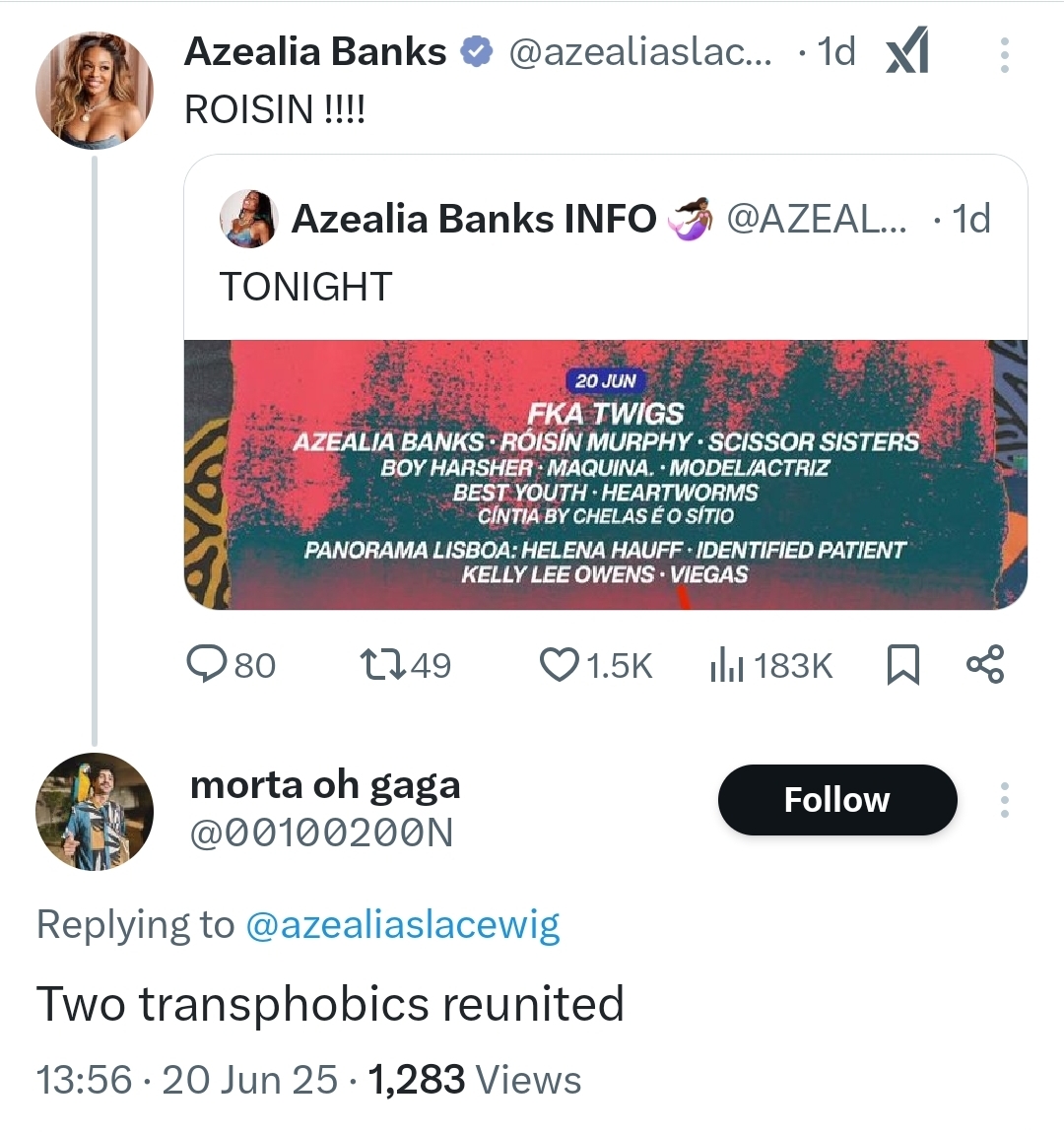Open the 1,283 Views count
The image size is (1064, 1133).
point(475,1080)
